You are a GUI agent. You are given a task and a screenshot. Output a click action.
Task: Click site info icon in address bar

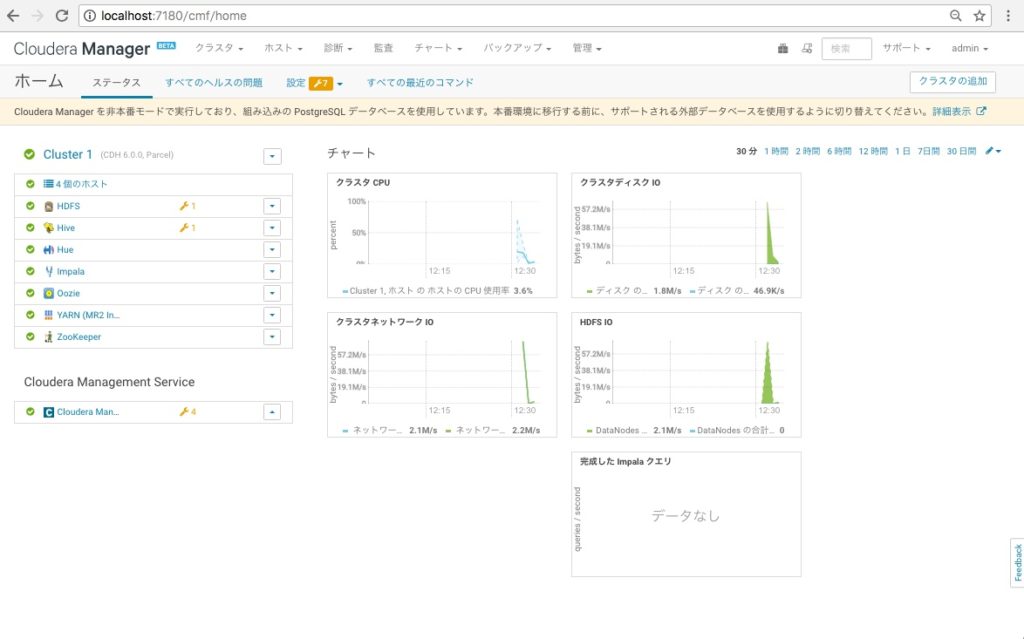point(89,16)
